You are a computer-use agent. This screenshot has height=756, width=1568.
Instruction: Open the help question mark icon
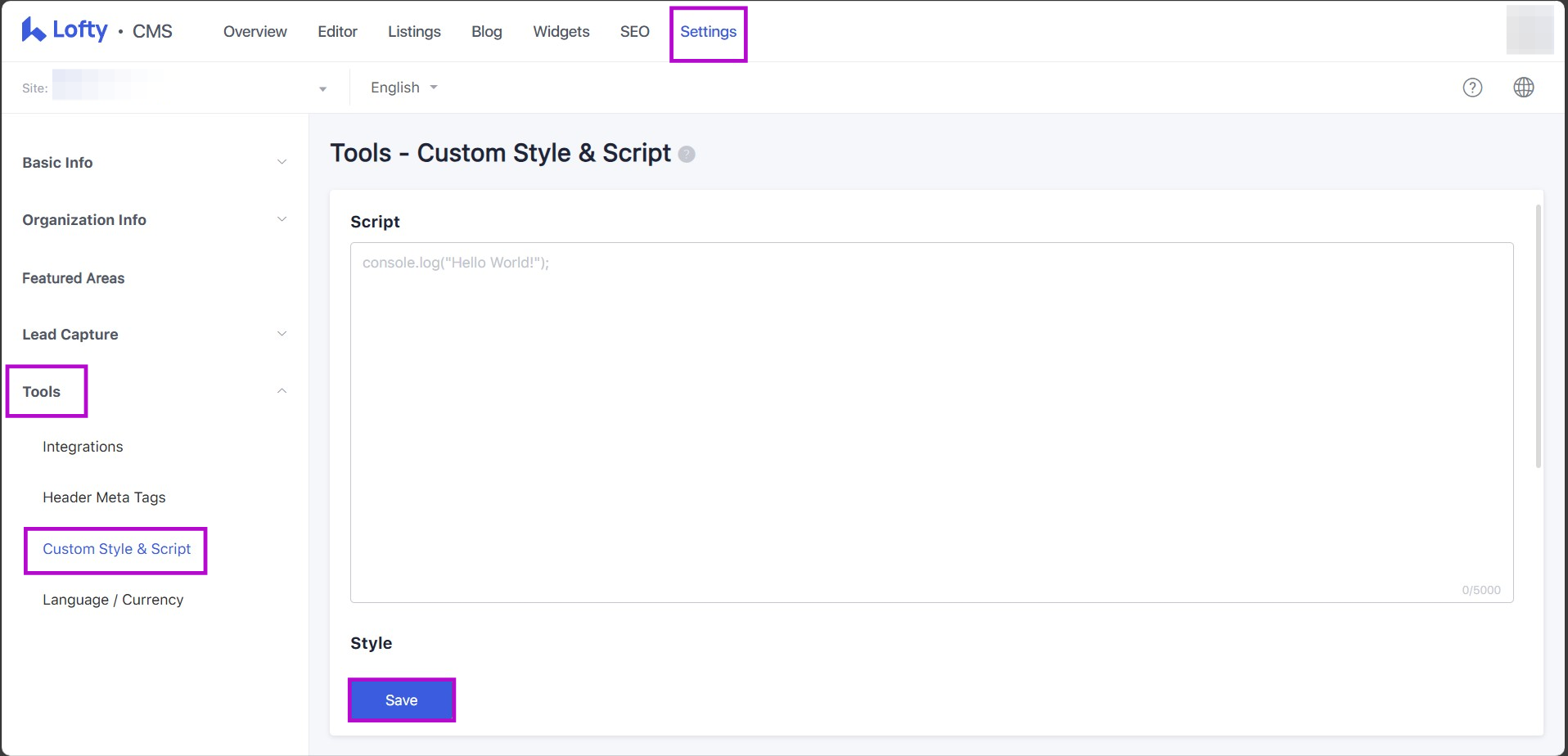pos(1472,88)
